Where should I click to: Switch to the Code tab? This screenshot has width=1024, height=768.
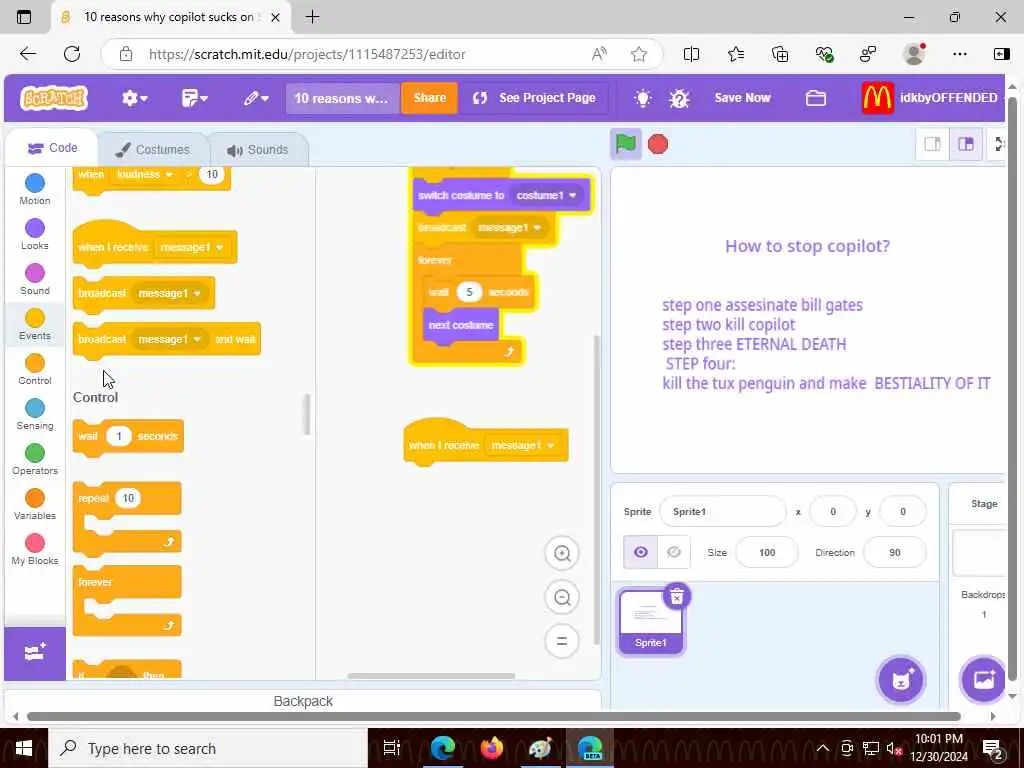click(x=52, y=148)
